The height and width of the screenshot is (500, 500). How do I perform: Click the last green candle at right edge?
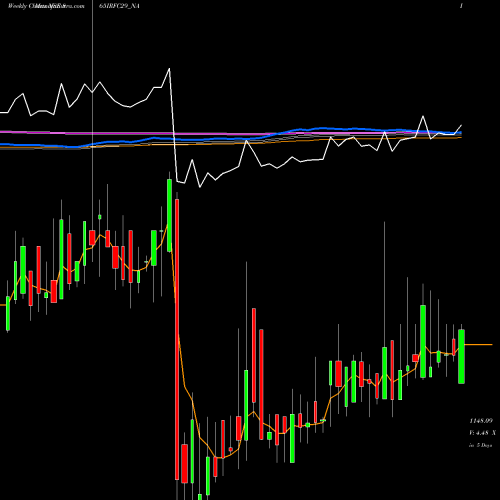tap(461, 356)
